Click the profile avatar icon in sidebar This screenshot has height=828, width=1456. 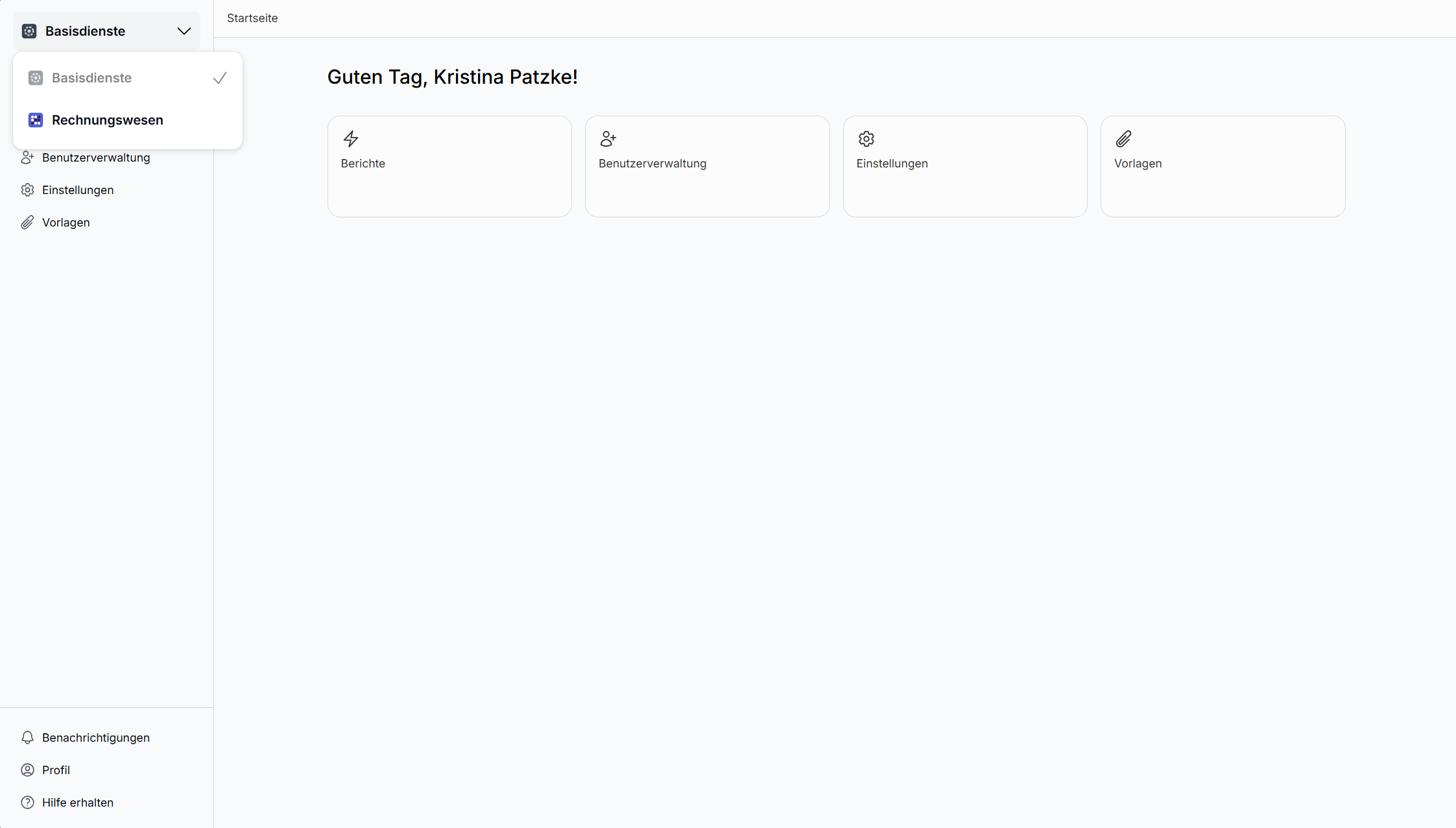(27, 770)
